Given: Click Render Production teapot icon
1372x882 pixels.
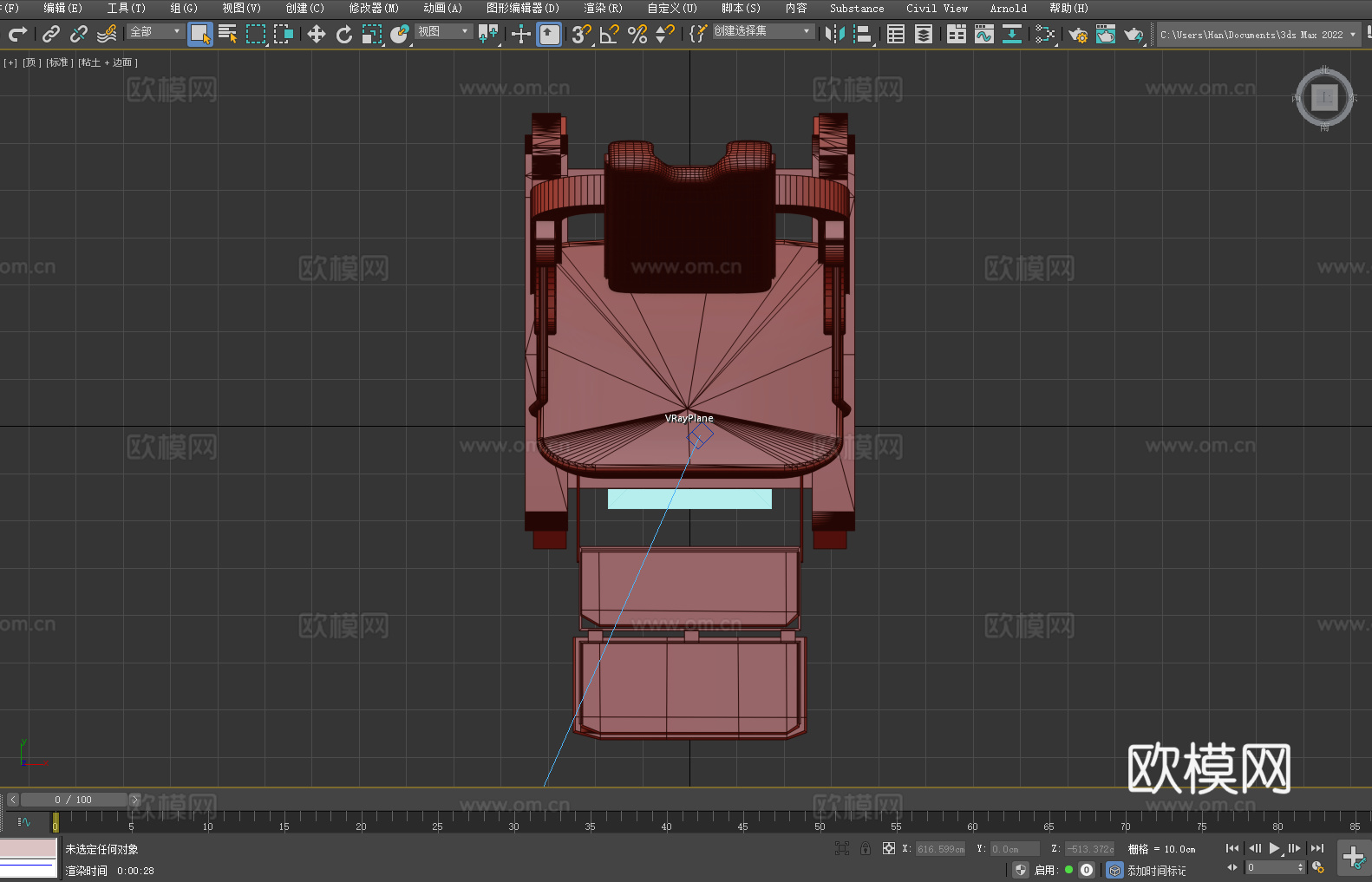Looking at the screenshot, I should [1134, 34].
